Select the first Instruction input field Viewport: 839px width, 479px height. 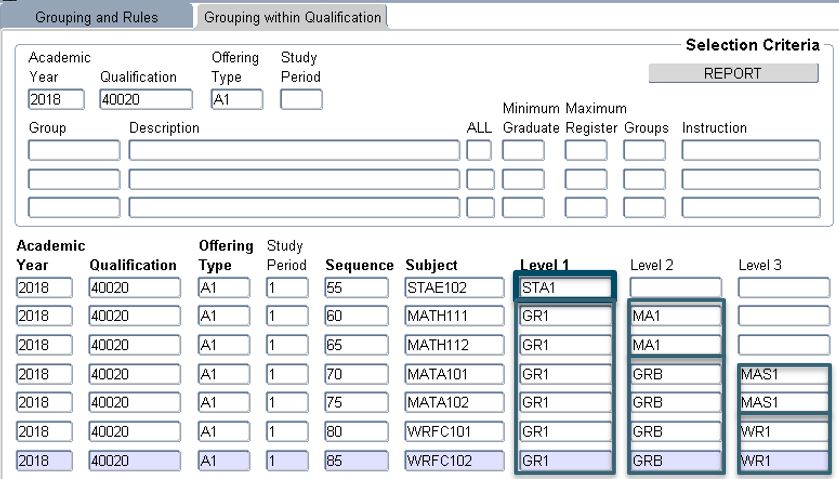[x=750, y=151]
